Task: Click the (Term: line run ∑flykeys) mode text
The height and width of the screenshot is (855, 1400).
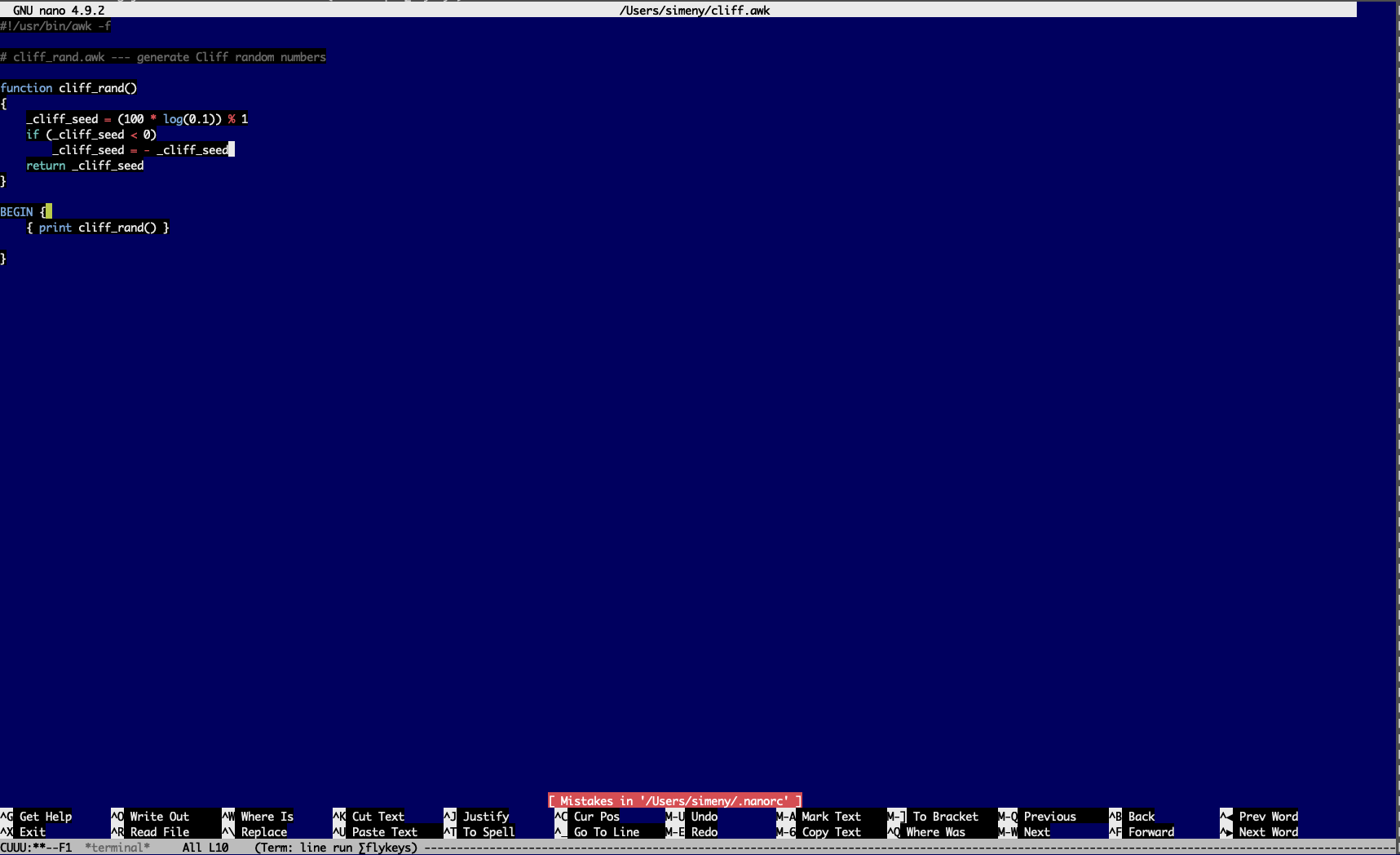Action: click(336, 848)
